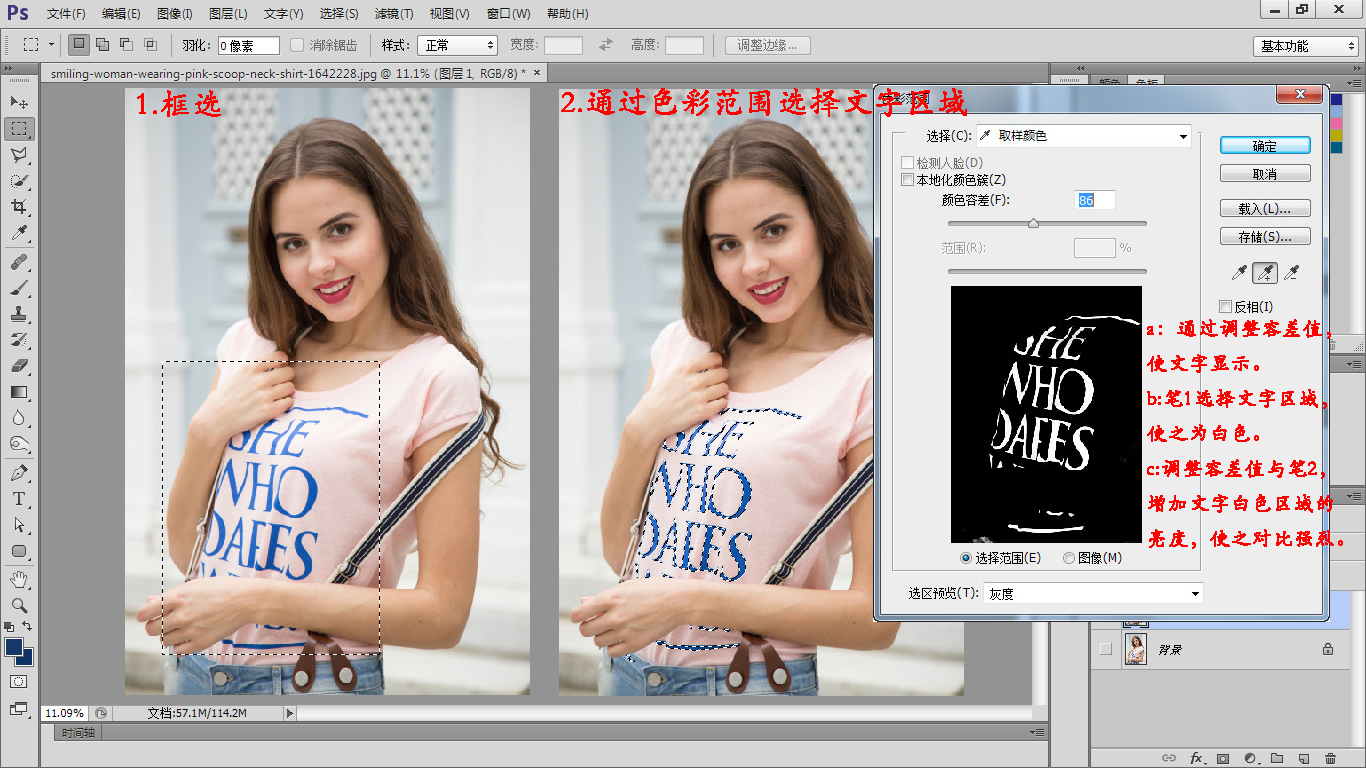Toggle visibility of the 背景 layer
This screenshot has width=1366, height=768.
coord(1105,649)
